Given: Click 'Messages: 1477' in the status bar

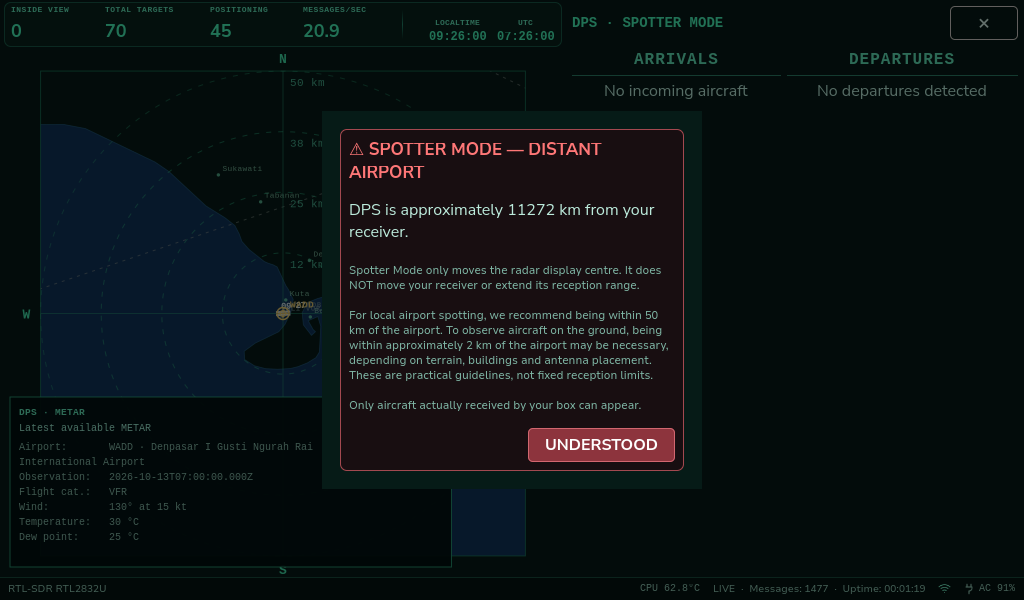Looking at the screenshot, I should [x=788, y=588].
